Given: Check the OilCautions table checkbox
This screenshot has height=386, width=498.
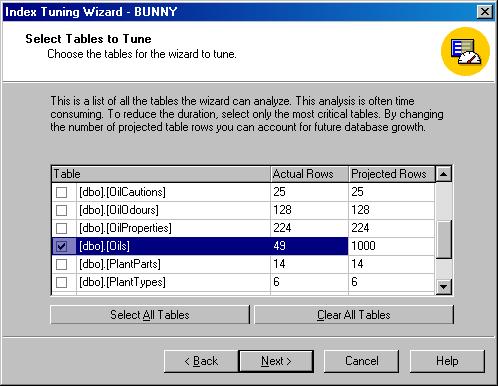Looking at the screenshot, I should pos(61,192).
